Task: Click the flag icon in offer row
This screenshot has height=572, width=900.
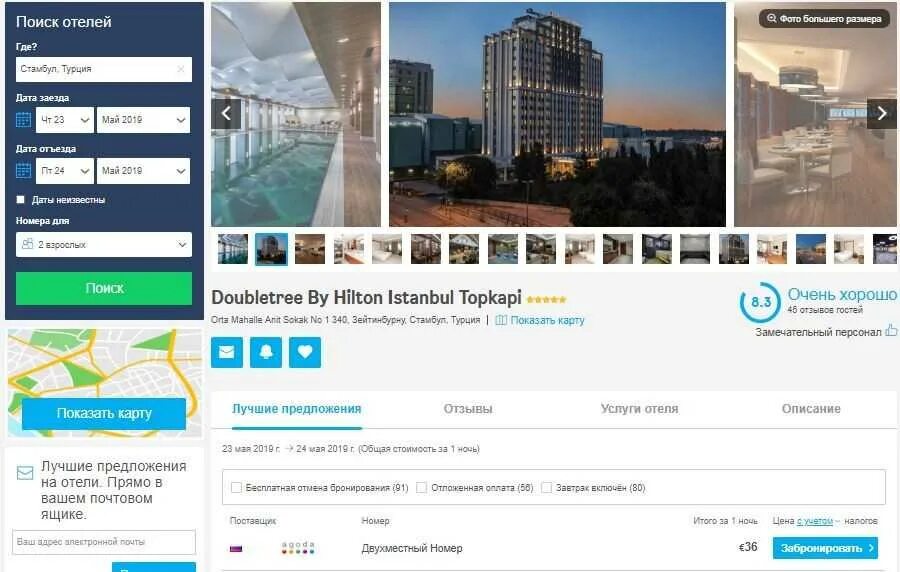Action: (x=236, y=548)
